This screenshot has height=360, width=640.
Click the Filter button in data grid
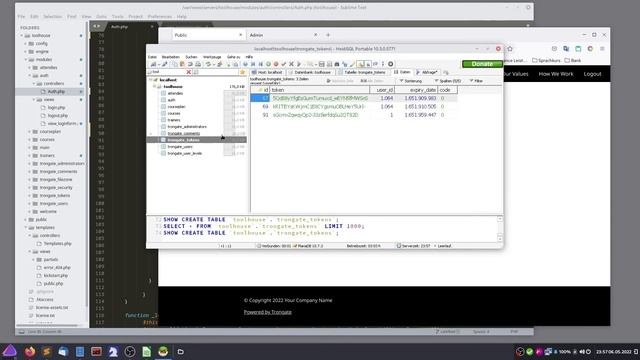point(476,81)
